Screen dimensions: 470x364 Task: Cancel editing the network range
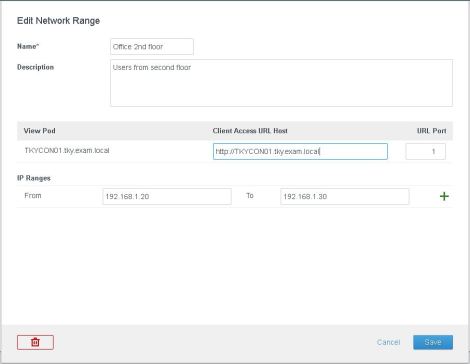(388, 342)
